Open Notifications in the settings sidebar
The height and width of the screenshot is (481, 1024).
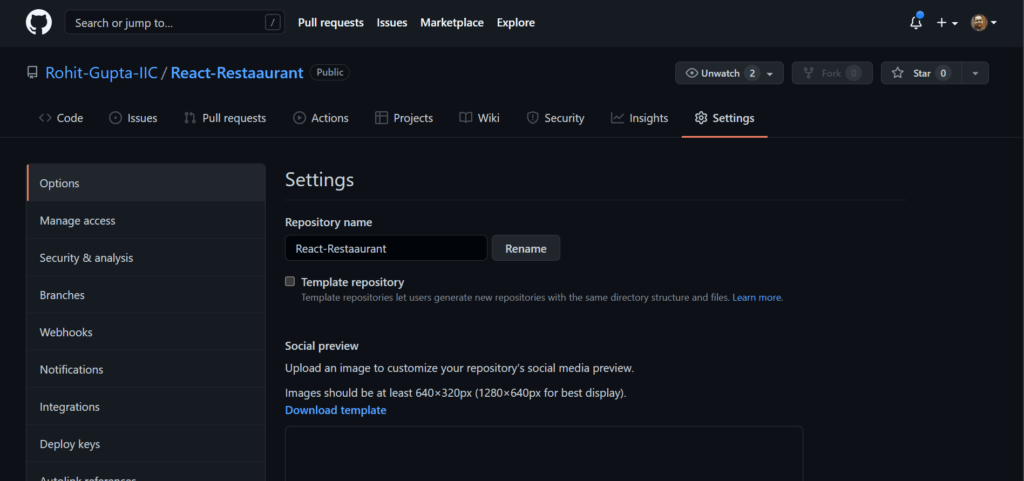146,369
